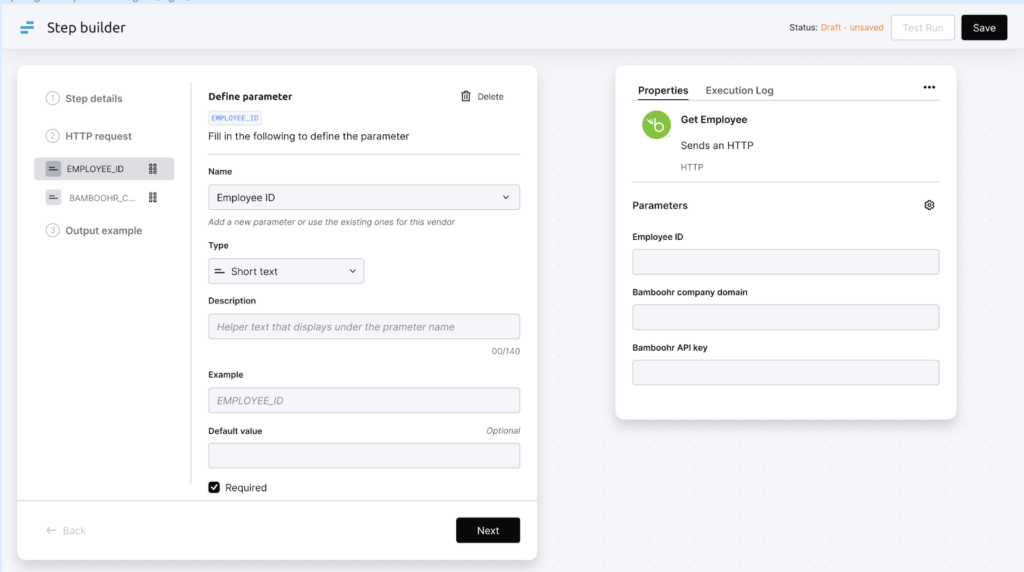Uncheck the Required checkbox
1024x572 pixels.
[214, 487]
